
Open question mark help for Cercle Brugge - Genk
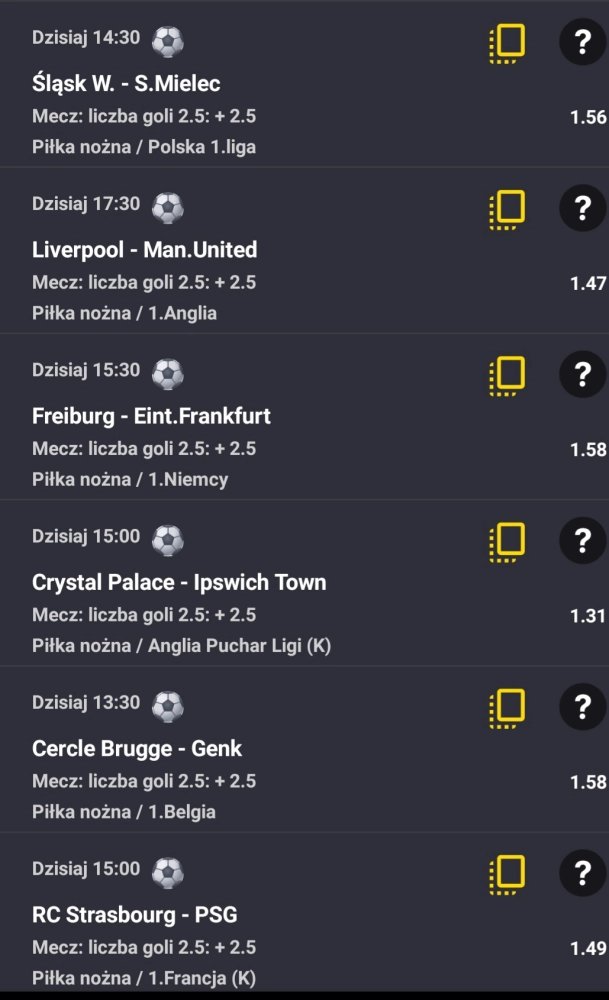pyautogui.click(x=582, y=707)
